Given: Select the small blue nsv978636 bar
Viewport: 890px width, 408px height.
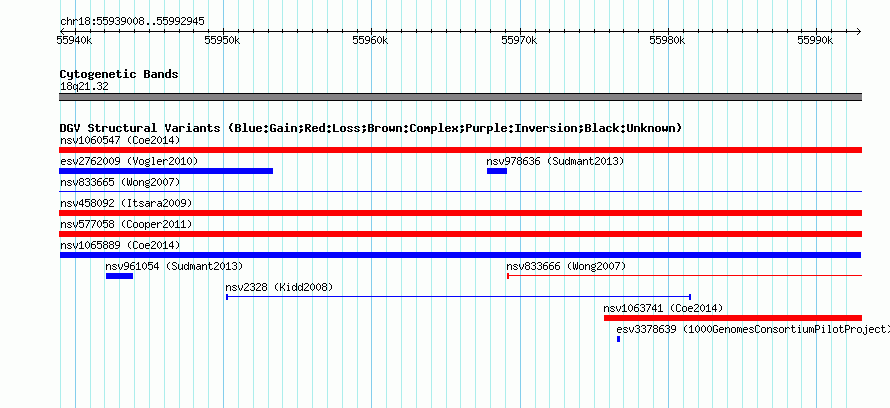Looking at the screenshot, I should tap(497, 171).
